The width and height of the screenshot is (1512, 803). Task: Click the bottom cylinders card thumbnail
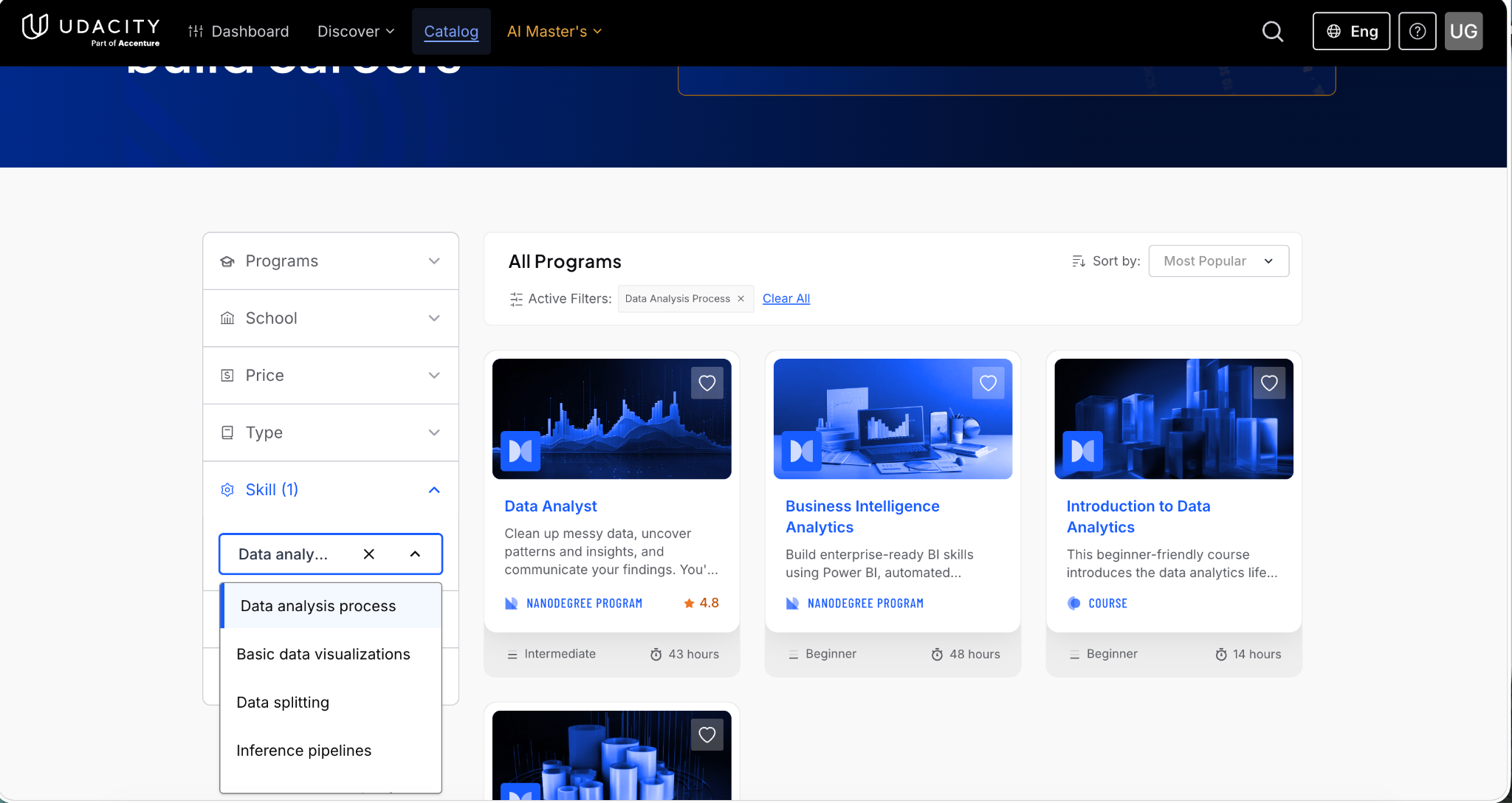[x=612, y=756]
